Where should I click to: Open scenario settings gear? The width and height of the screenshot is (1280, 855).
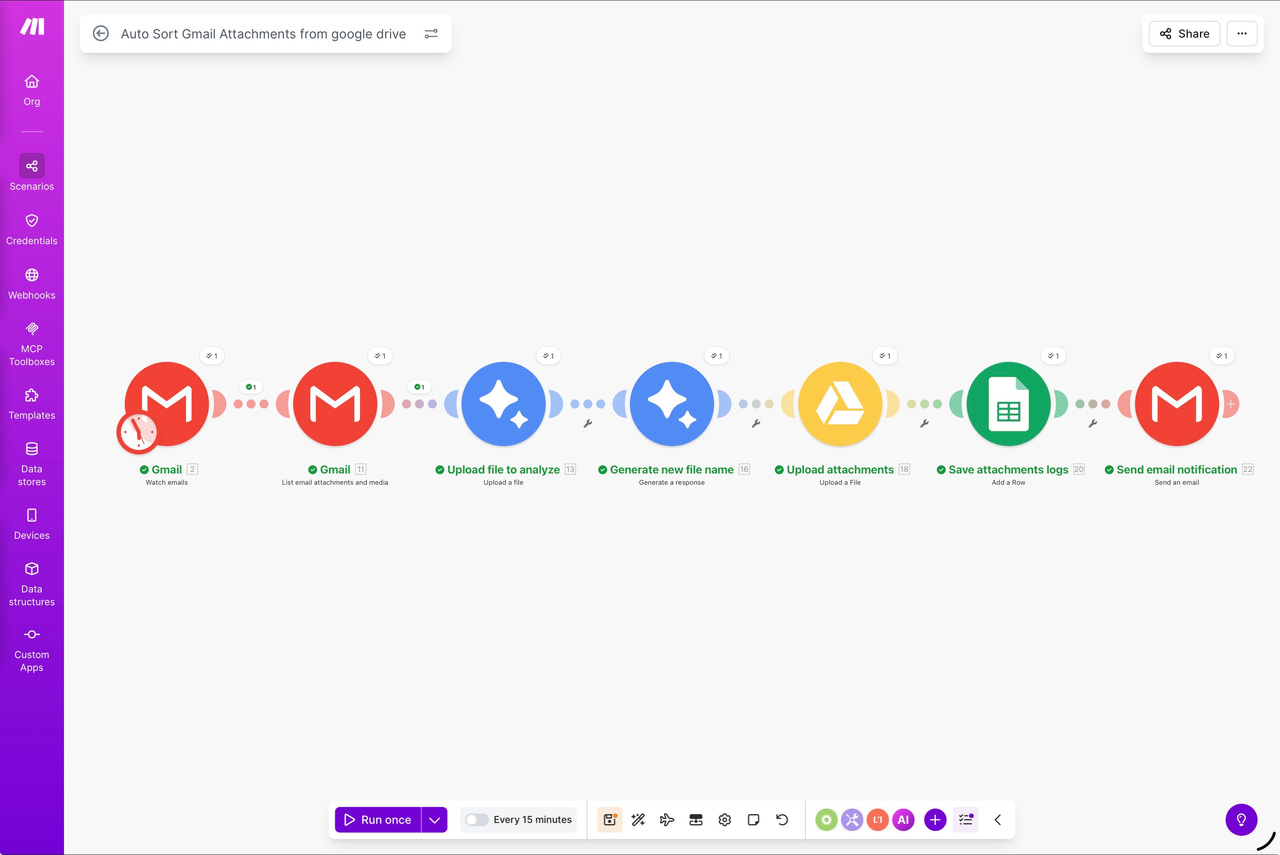tap(725, 820)
